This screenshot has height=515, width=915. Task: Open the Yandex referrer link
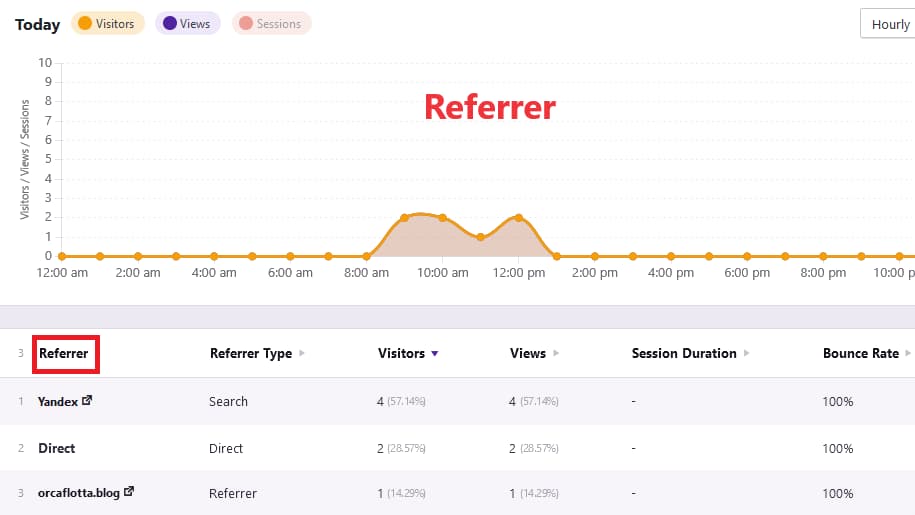58,401
